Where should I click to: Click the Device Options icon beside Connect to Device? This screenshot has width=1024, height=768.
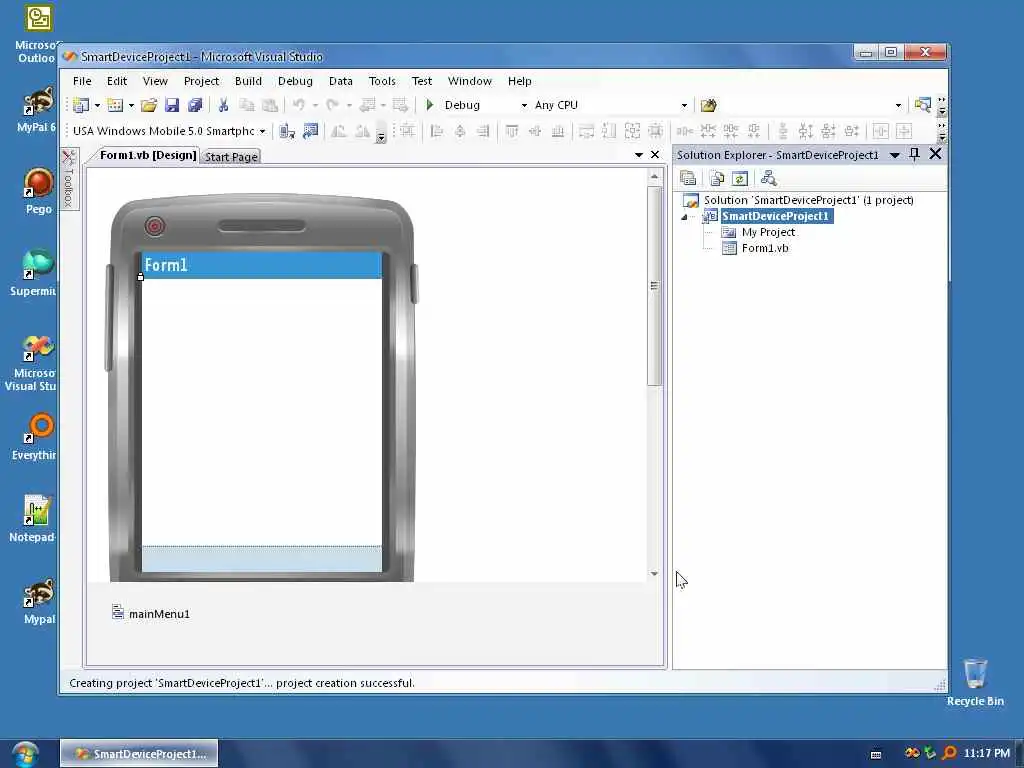point(310,131)
